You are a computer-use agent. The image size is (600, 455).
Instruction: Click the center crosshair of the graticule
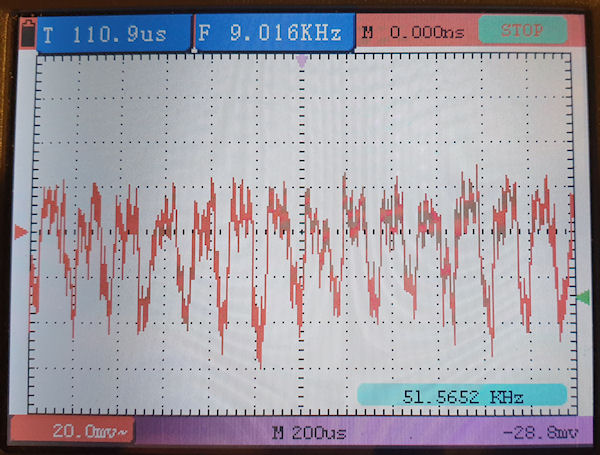coord(302,234)
